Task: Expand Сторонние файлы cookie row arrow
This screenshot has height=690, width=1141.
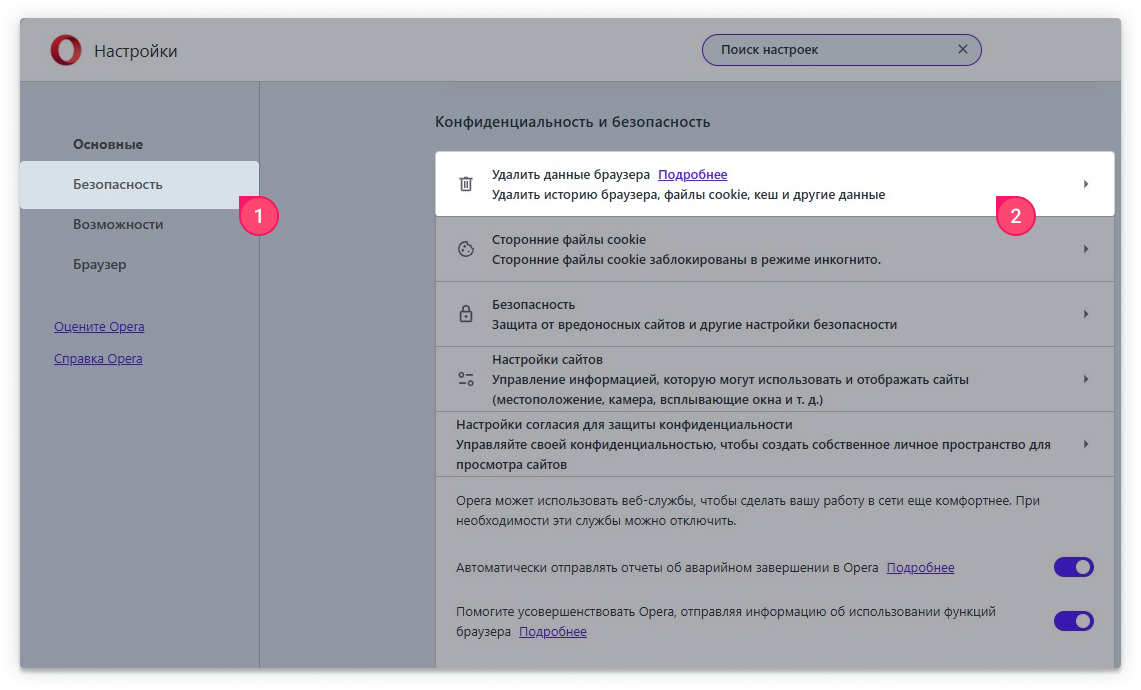Action: (1085, 249)
